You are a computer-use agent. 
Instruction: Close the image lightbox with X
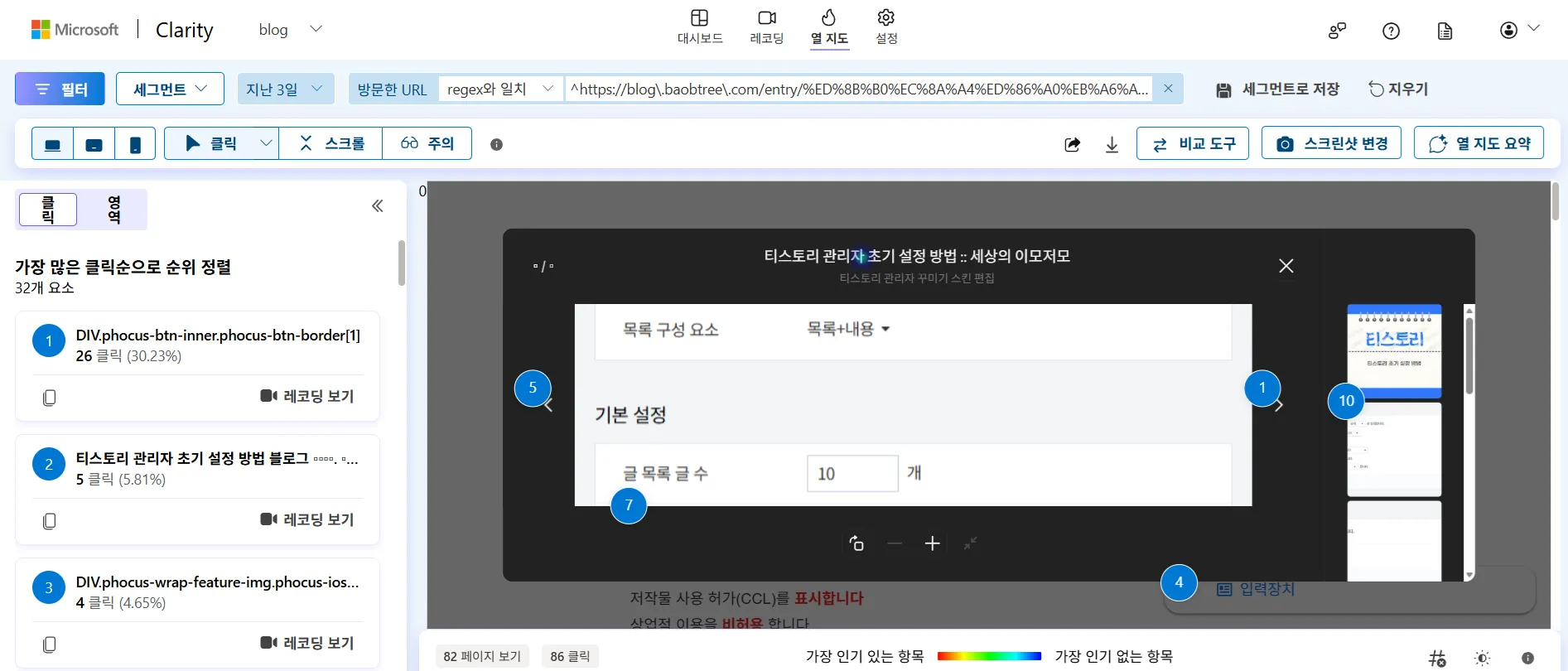(x=1286, y=266)
